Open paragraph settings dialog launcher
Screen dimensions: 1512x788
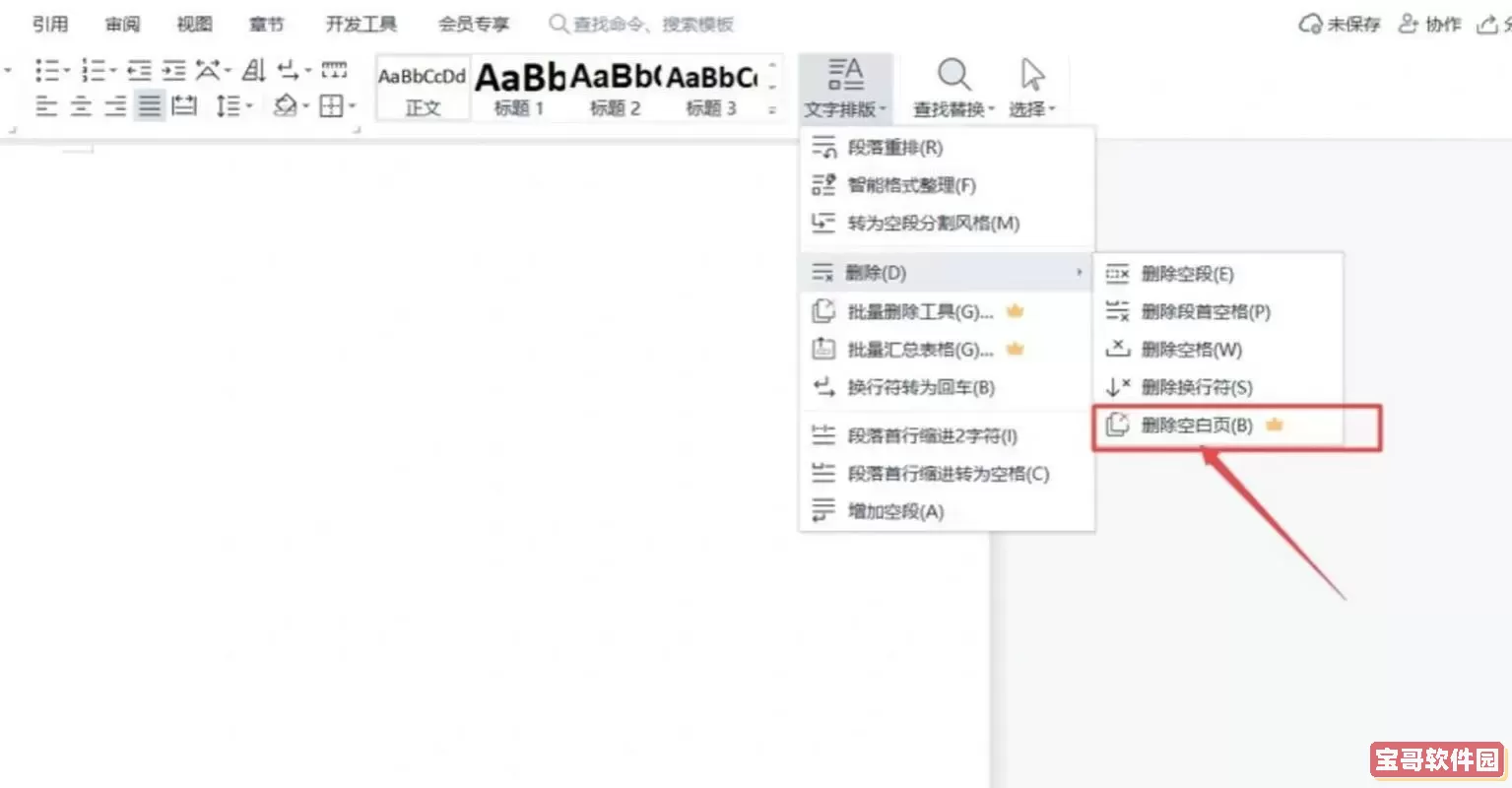click(x=357, y=129)
